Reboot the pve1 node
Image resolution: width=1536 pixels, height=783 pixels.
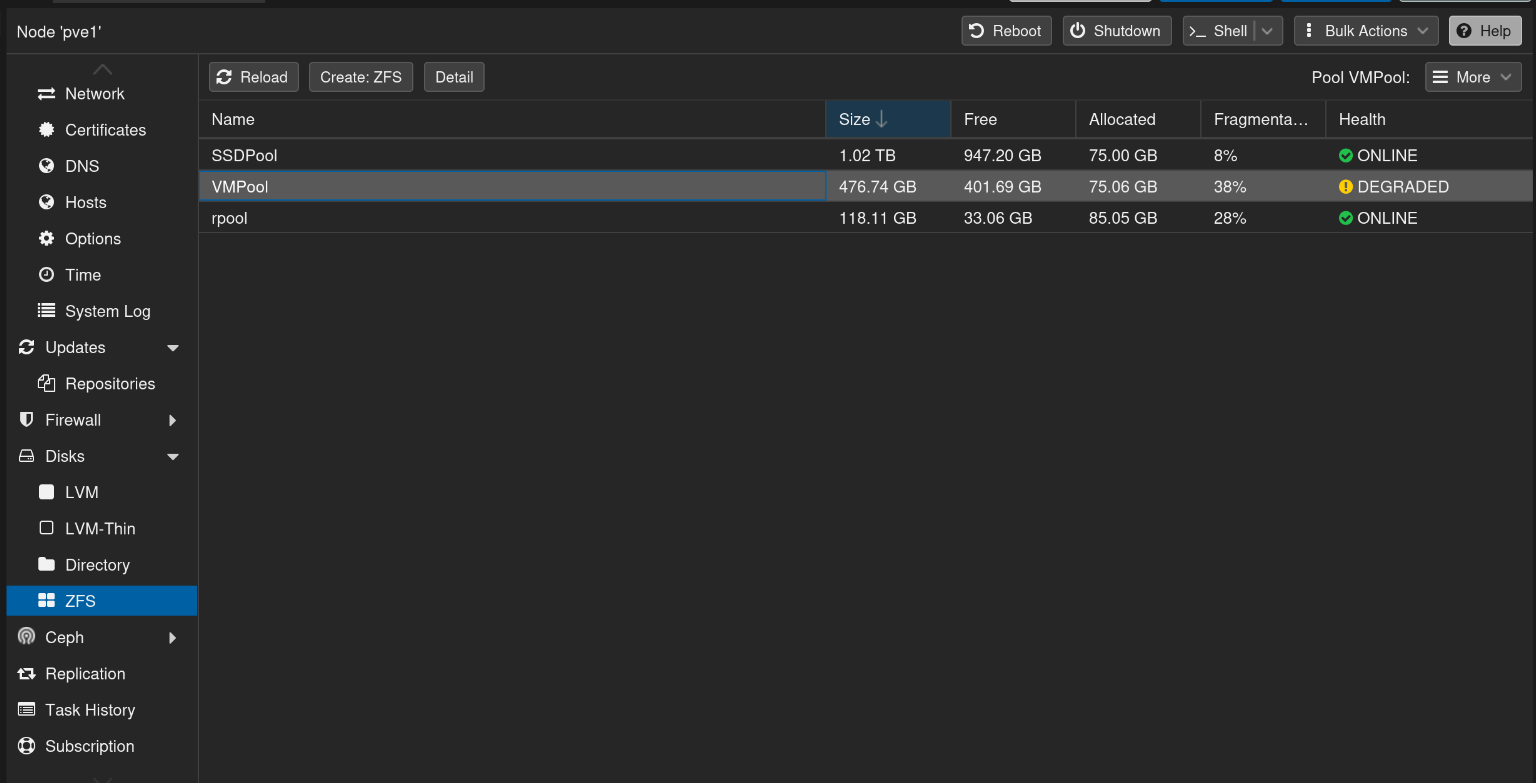[1006, 31]
